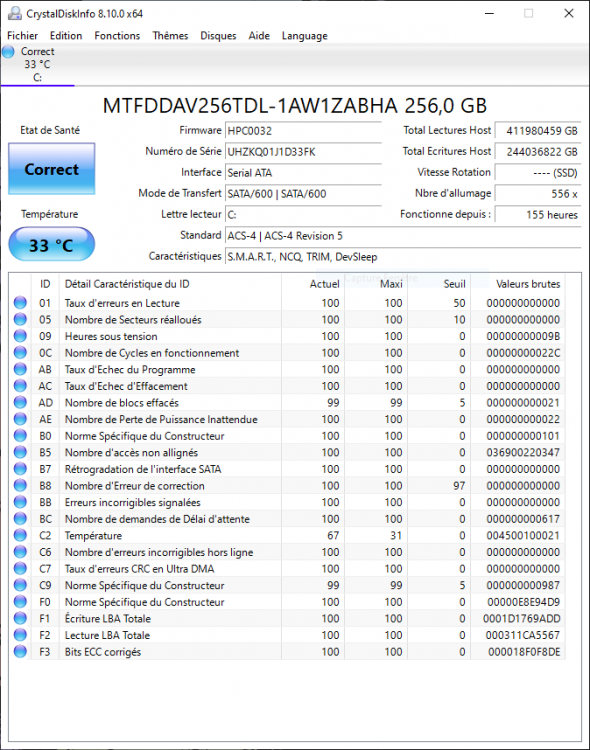The image size is (590, 750).
Task: Click the CrystalDiskInfo app icon in title bar
Action: 14,13
